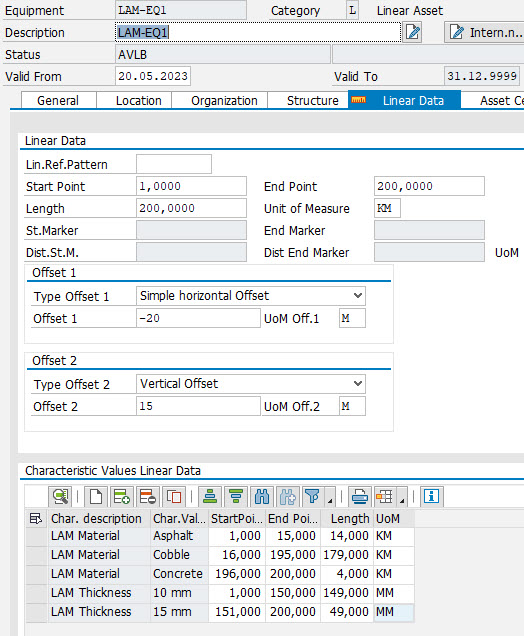524x636 pixels.
Task: Select all rows using the table corner button
Action: tap(36, 519)
